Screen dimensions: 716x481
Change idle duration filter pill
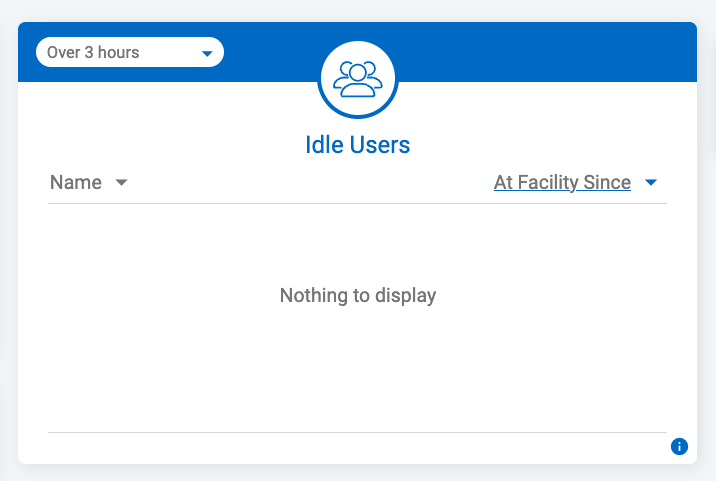(130, 52)
